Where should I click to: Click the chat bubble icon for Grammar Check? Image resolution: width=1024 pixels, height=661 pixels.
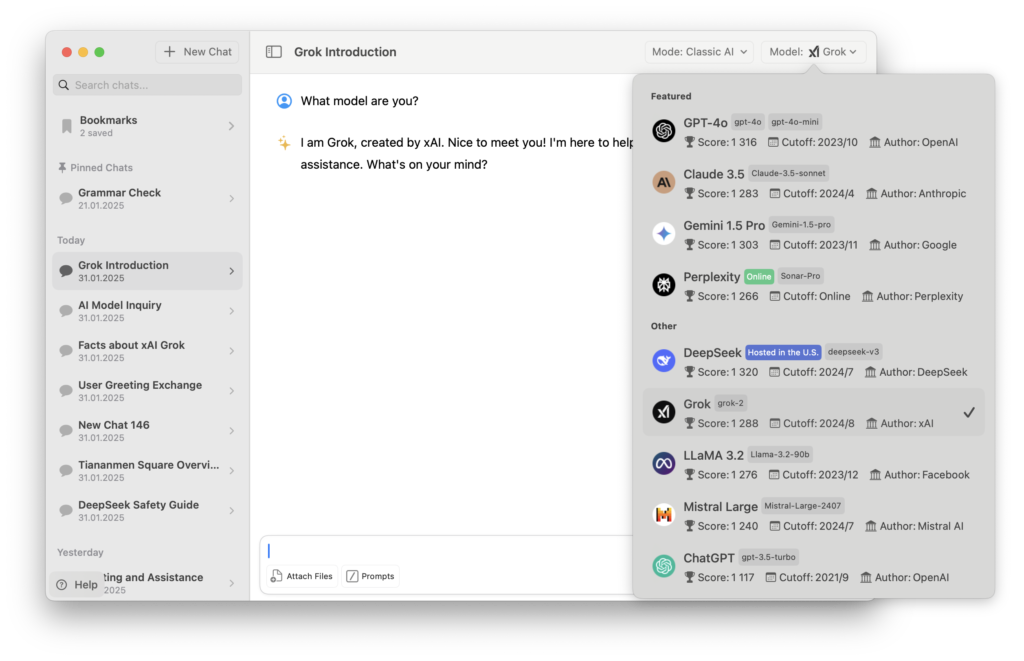pos(66,199)
